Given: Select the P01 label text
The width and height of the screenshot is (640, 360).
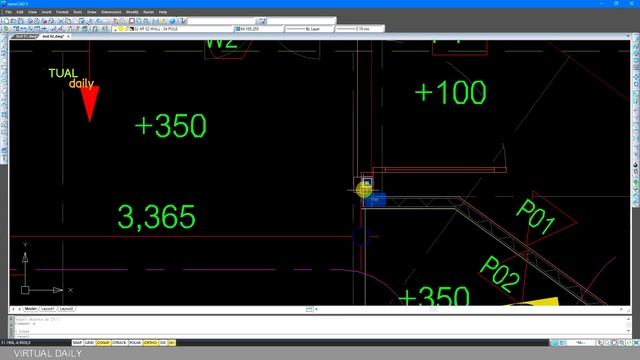Looking at the screenshot, I should click(x=536, y=217).
